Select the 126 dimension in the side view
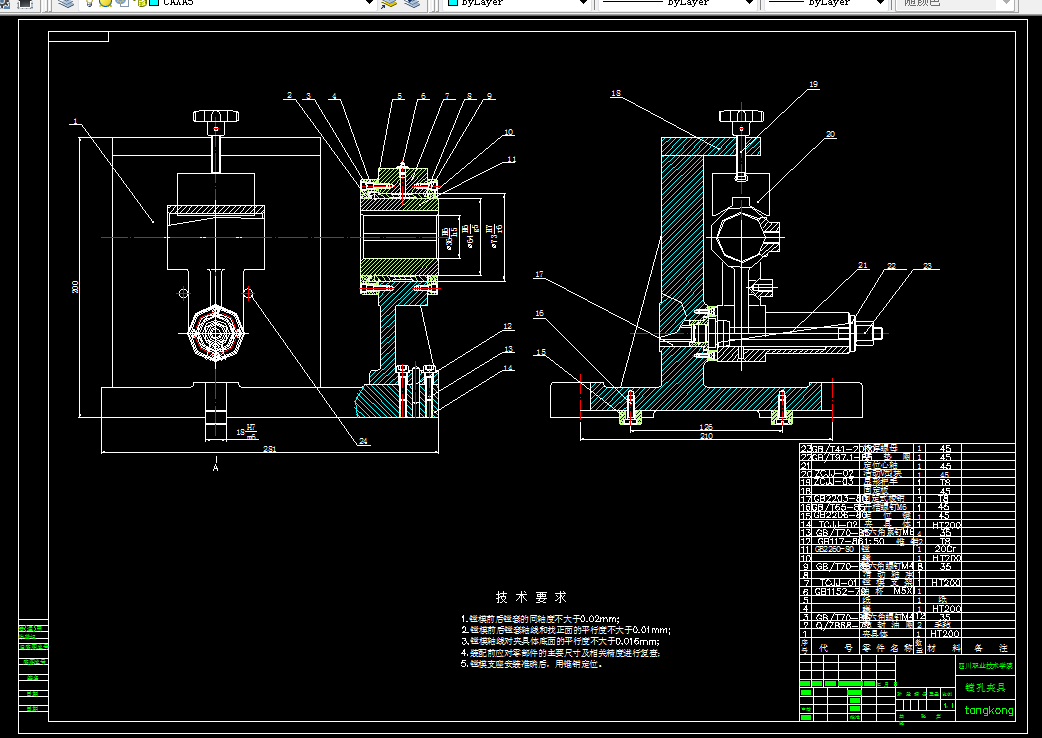 point(706,427)
